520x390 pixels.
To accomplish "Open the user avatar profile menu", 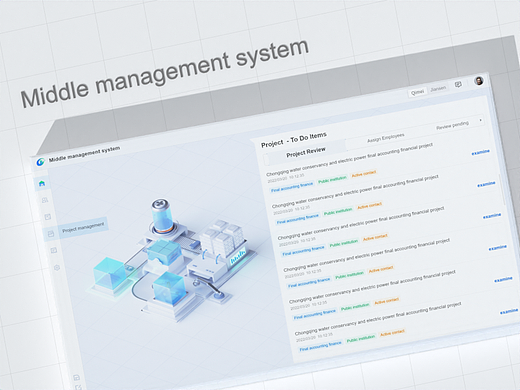I will 479,81.
